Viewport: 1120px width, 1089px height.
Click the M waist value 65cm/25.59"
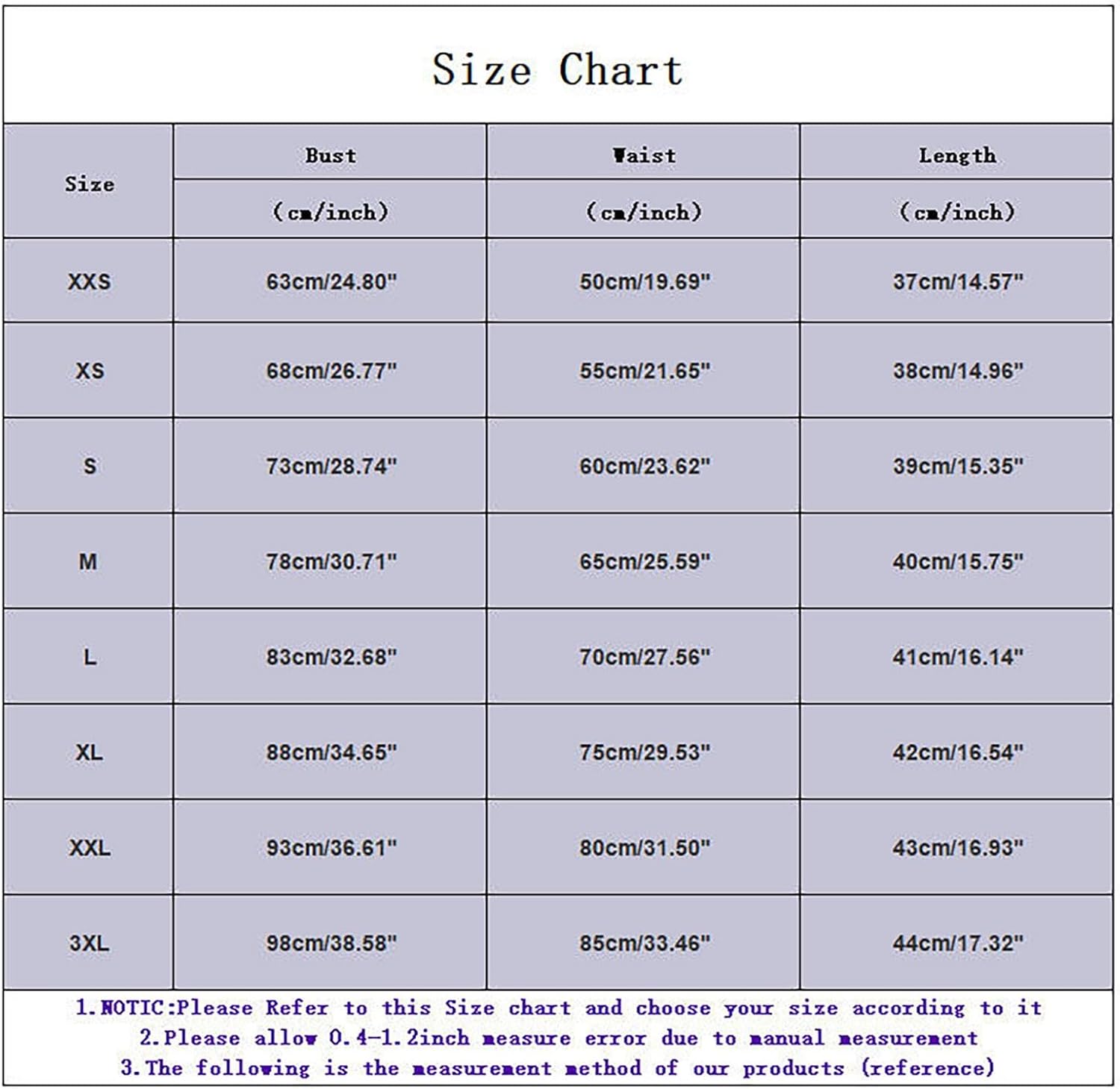pyautogui.click(x=644, y=561)
